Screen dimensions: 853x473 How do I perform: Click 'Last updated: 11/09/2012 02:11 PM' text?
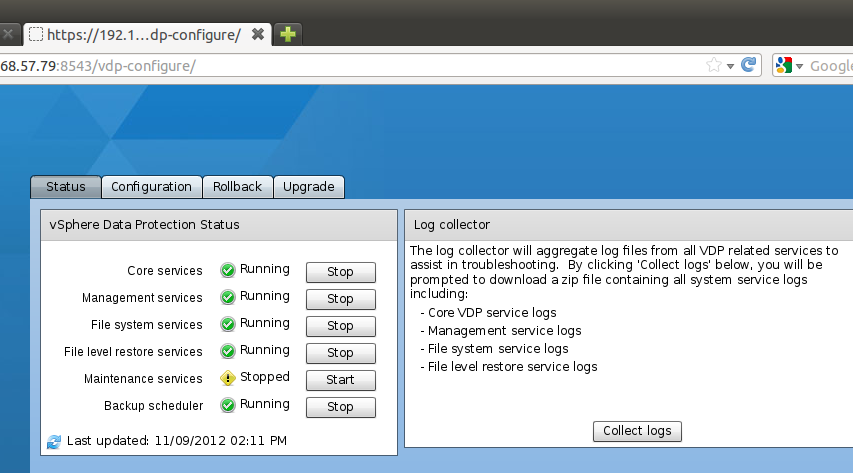pos(176,440)
